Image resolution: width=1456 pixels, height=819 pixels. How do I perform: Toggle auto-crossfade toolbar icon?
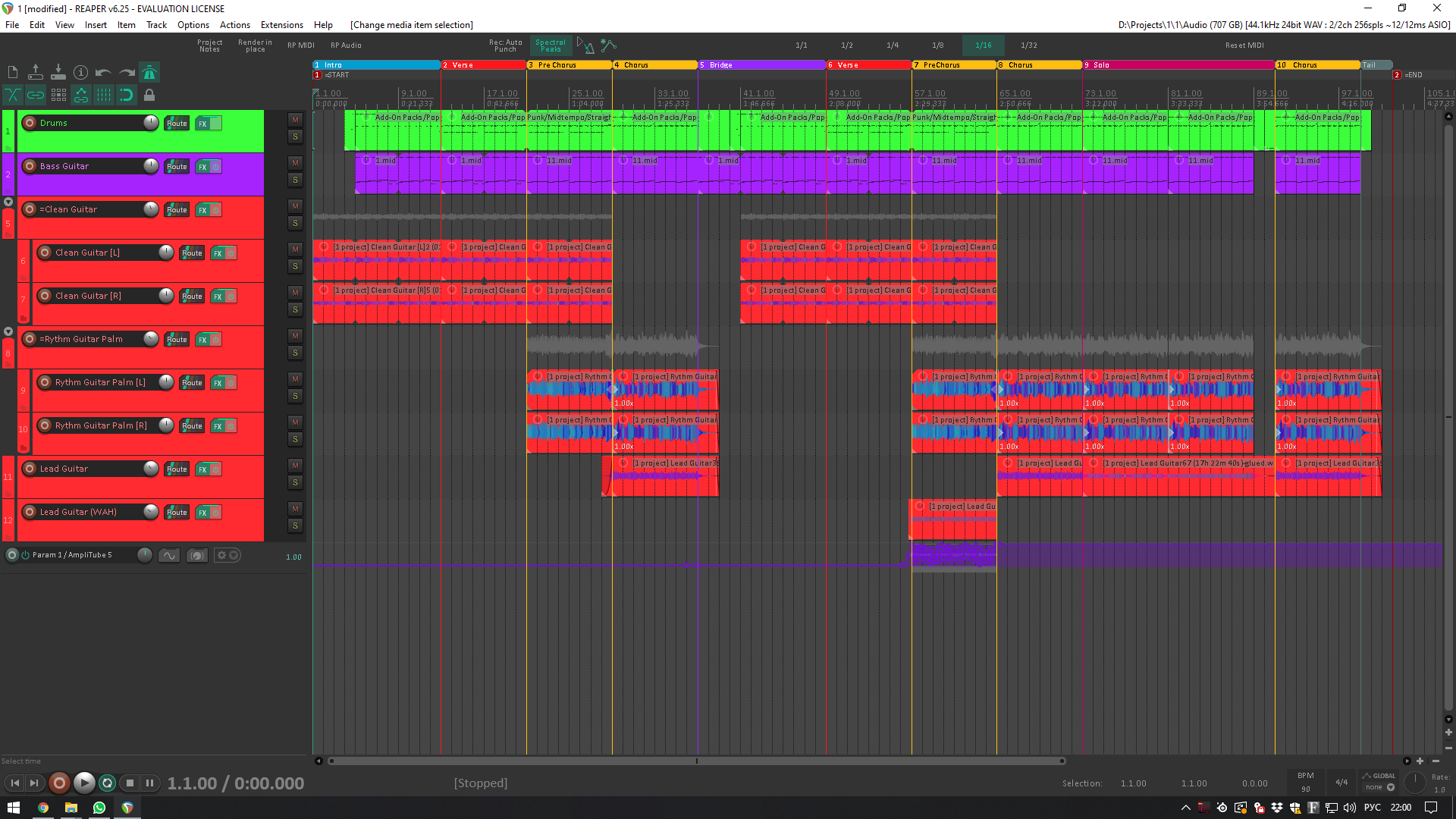13,96
